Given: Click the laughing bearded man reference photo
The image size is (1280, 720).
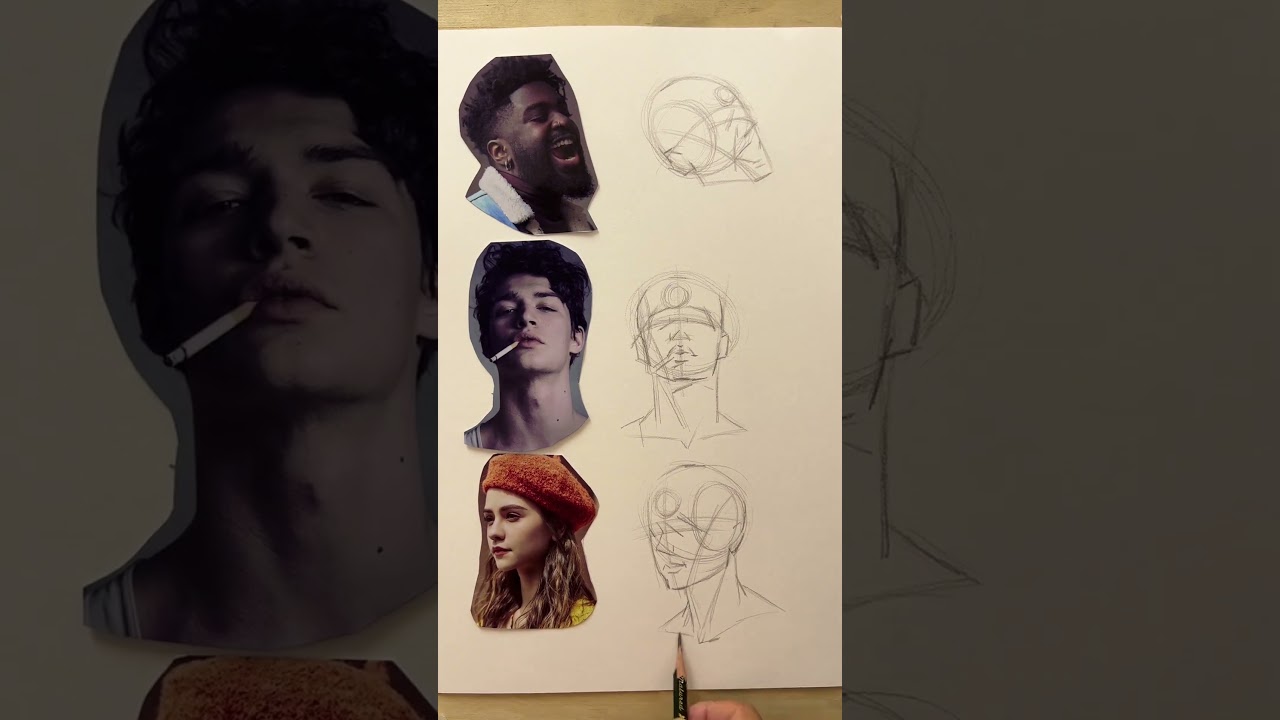Looking at the screenshot, I should tap(529, 144).
